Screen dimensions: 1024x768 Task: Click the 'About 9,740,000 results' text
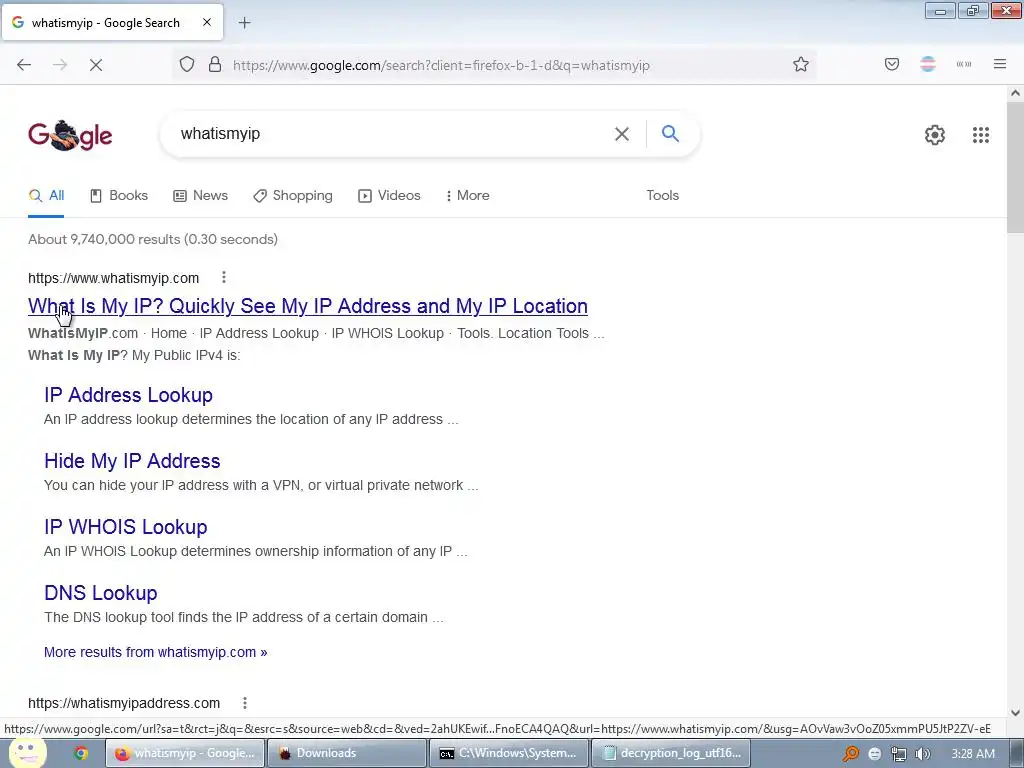click(x=153, y=239)
